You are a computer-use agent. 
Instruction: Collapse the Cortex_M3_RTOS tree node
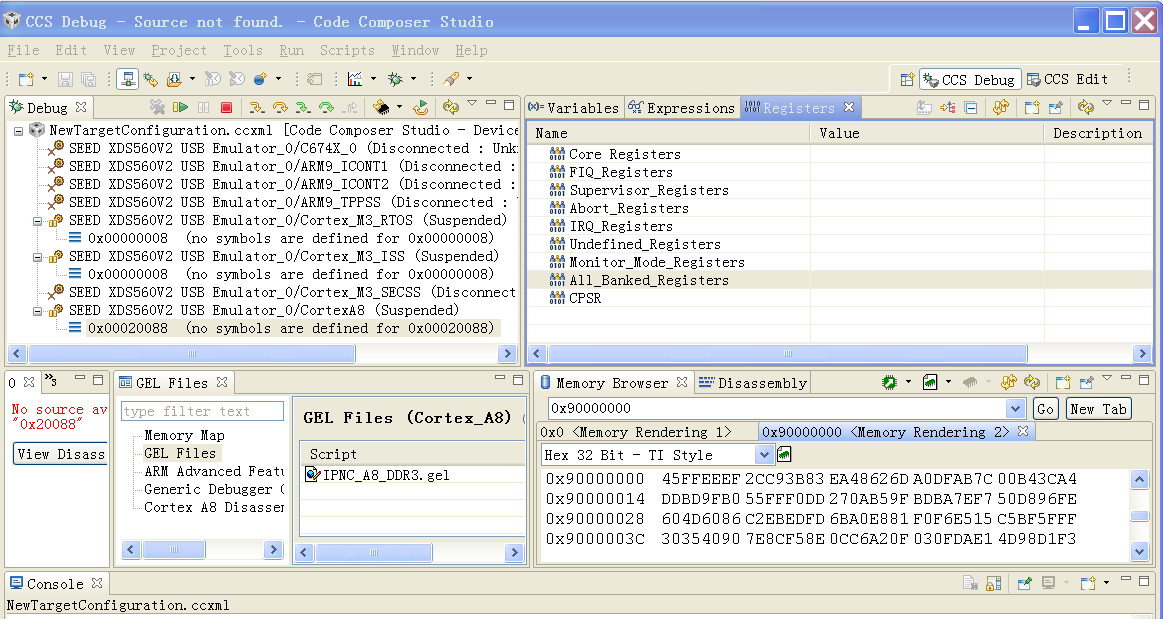point(37,220)
